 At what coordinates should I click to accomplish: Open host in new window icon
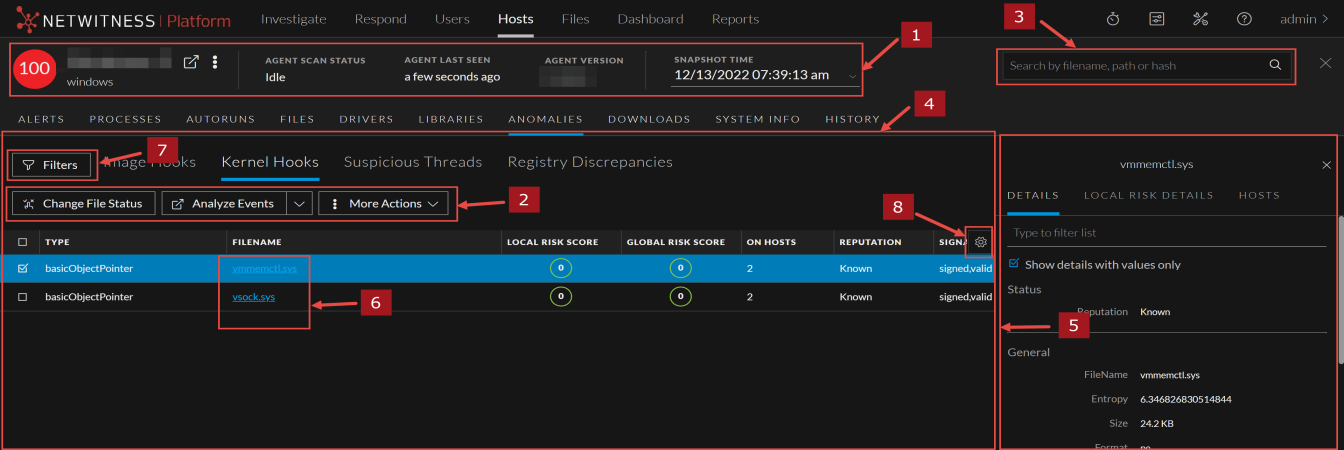(191, 62)
